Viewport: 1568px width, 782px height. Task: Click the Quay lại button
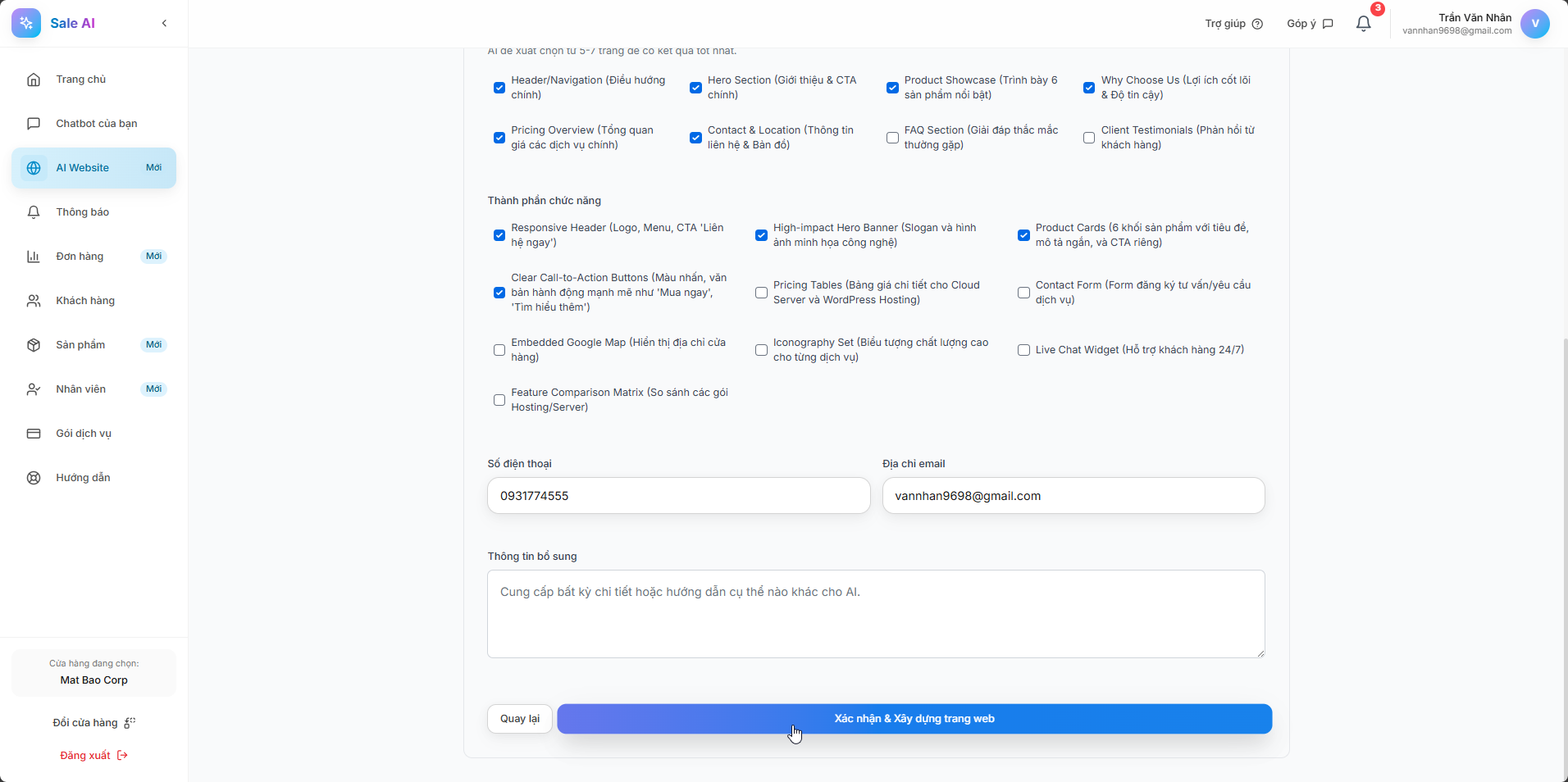(519, 719)
